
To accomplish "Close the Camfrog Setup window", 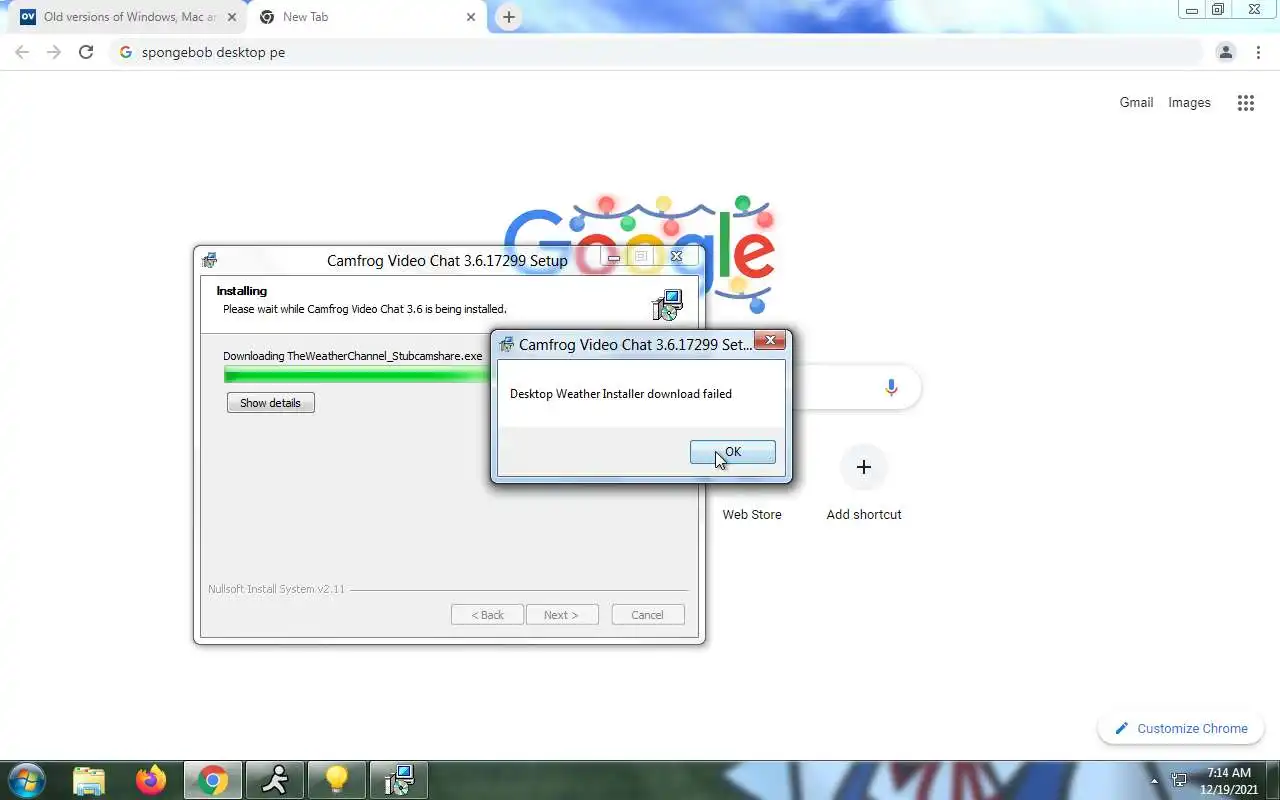I will (x=676, y=257).
